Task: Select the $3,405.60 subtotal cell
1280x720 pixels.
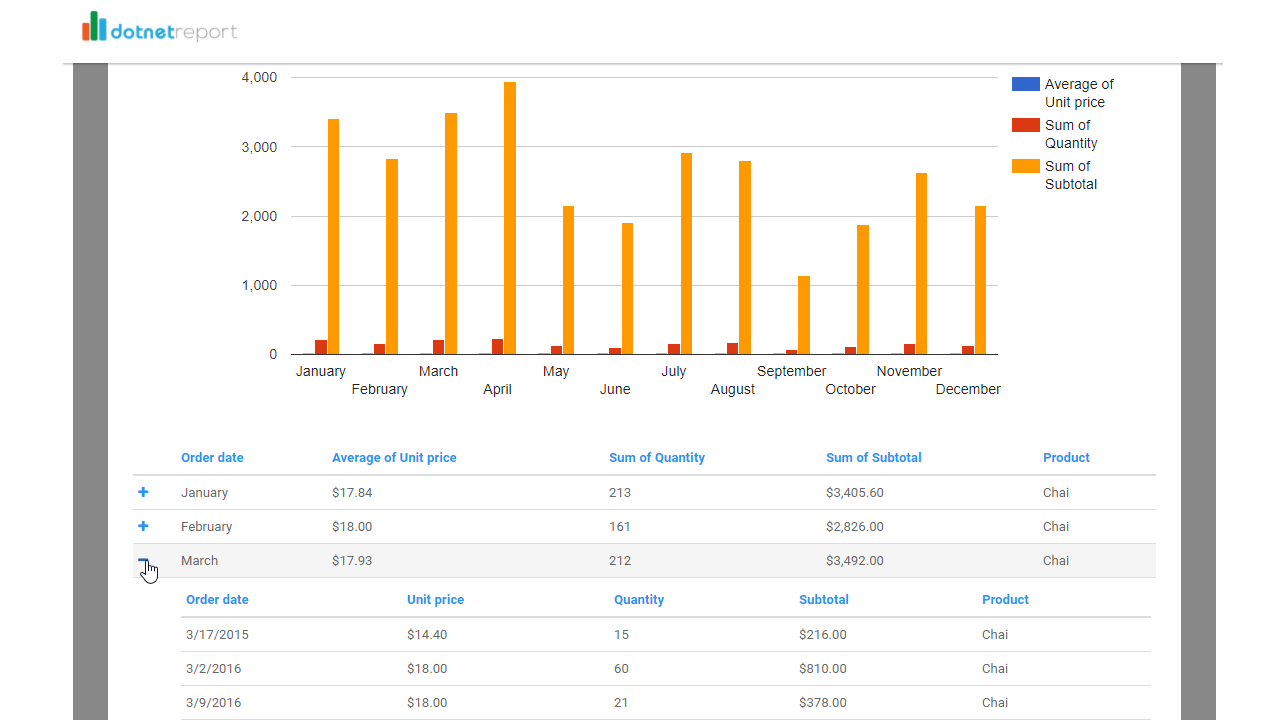Action: [x=855, y=493]
